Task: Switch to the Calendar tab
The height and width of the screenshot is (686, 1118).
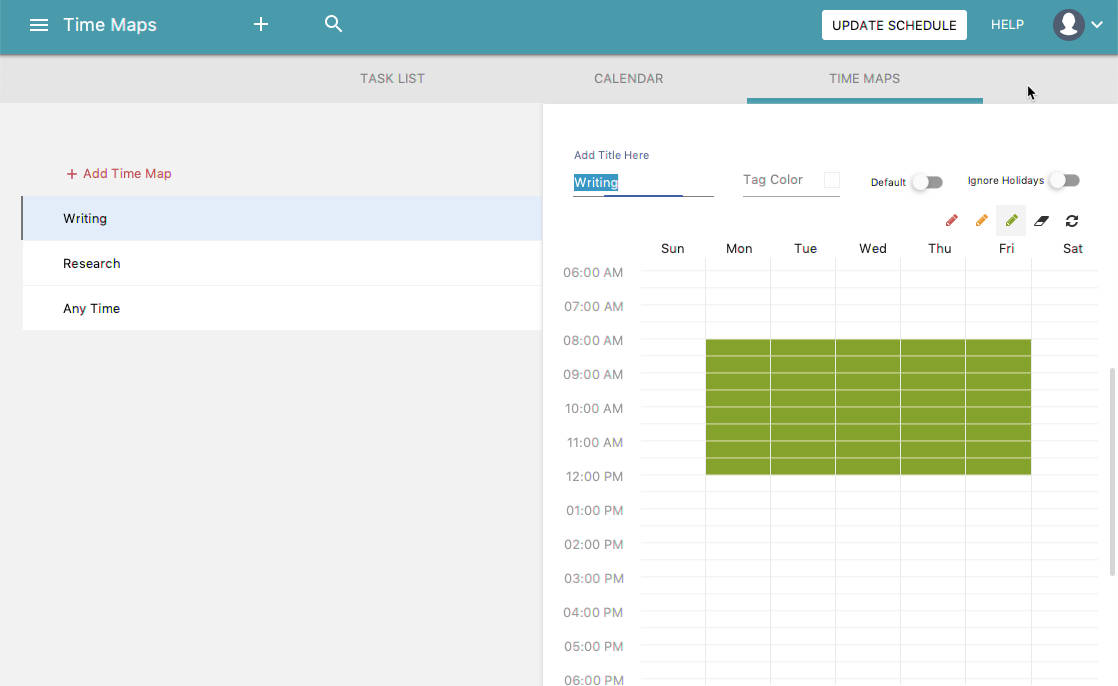Action: tap(628, 78)
